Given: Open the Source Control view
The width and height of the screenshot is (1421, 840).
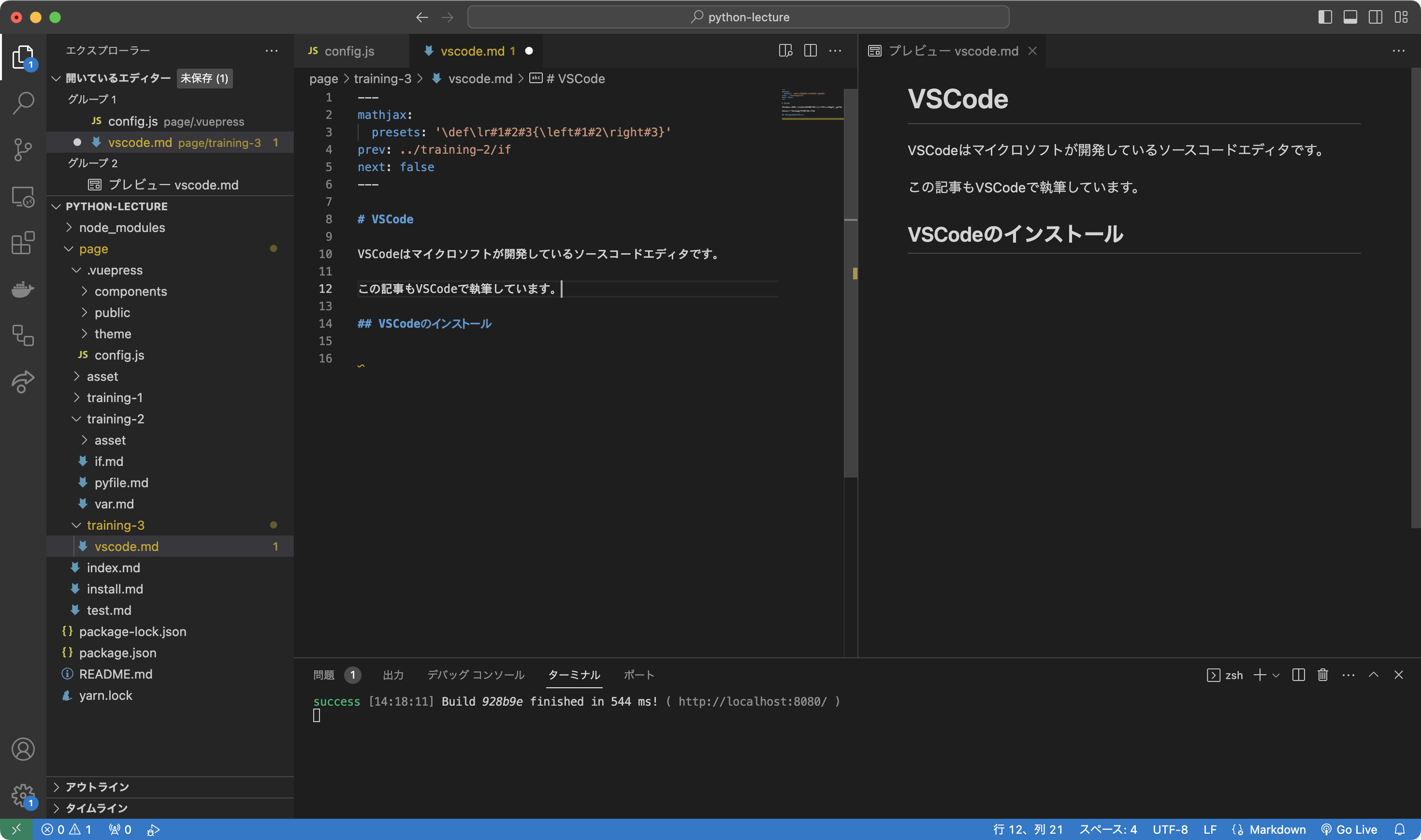Looking at the screenshot, I should (23, 150).
